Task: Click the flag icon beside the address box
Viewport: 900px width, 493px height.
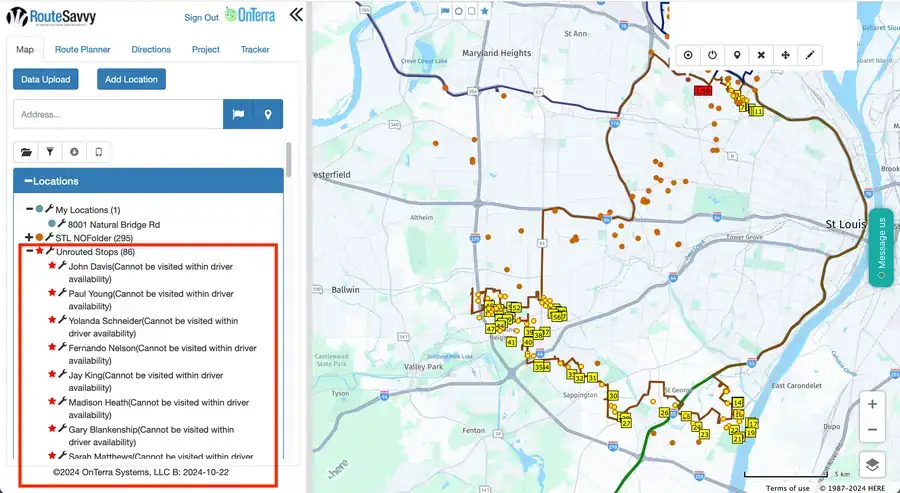Action: [238, 114]
